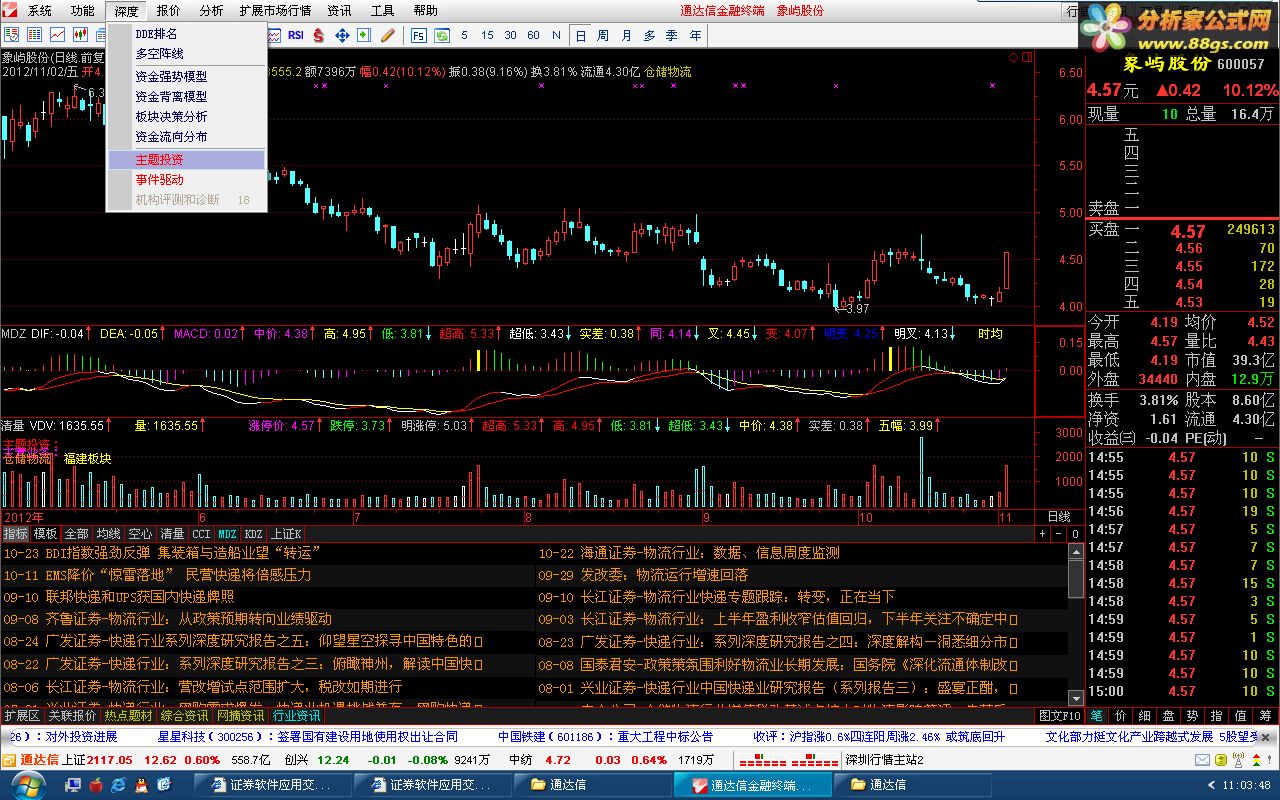
Task: Open the 功能 menu
Action: coord(83,11)
